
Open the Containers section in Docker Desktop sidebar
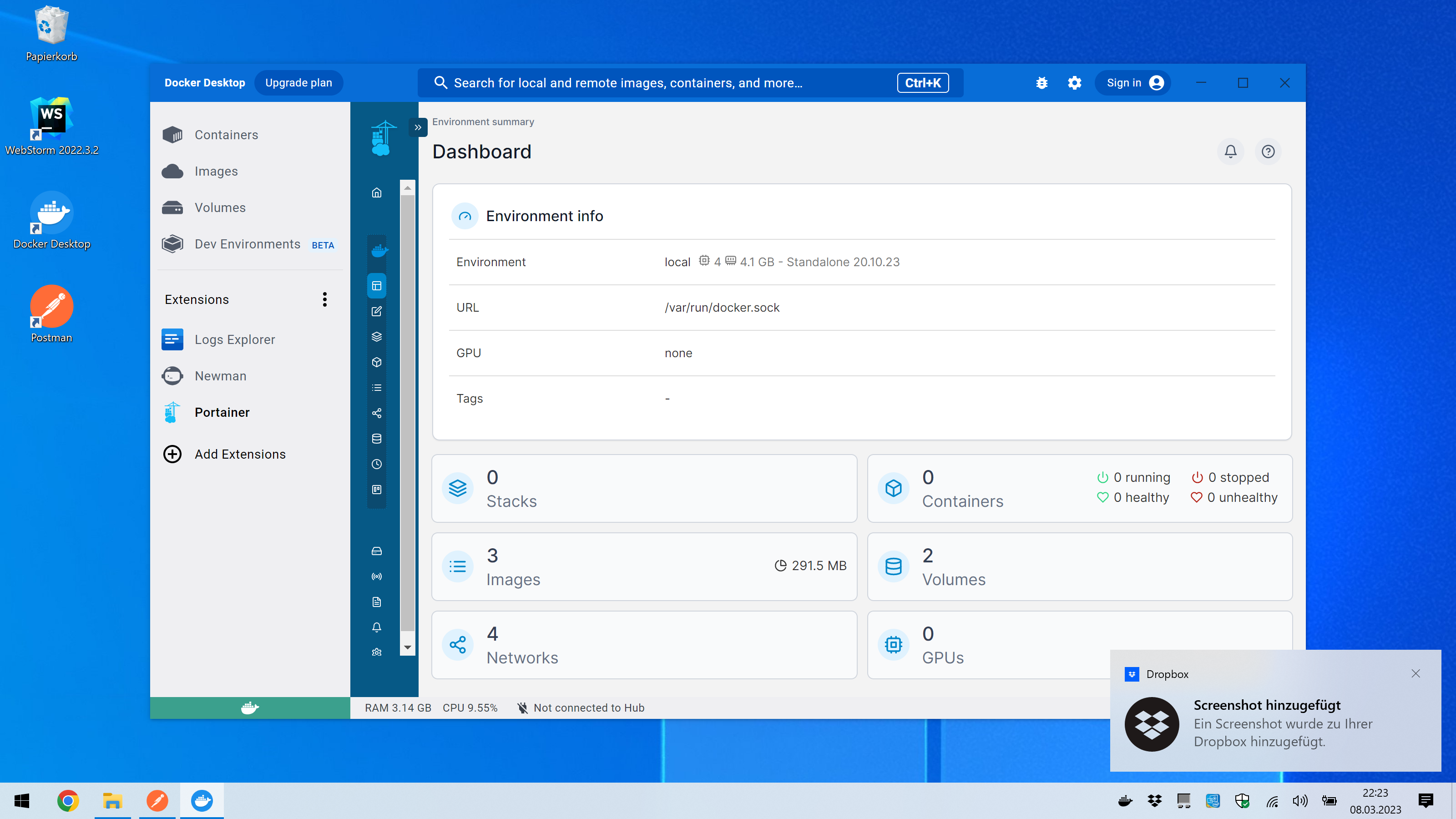[x=226, y=135]
